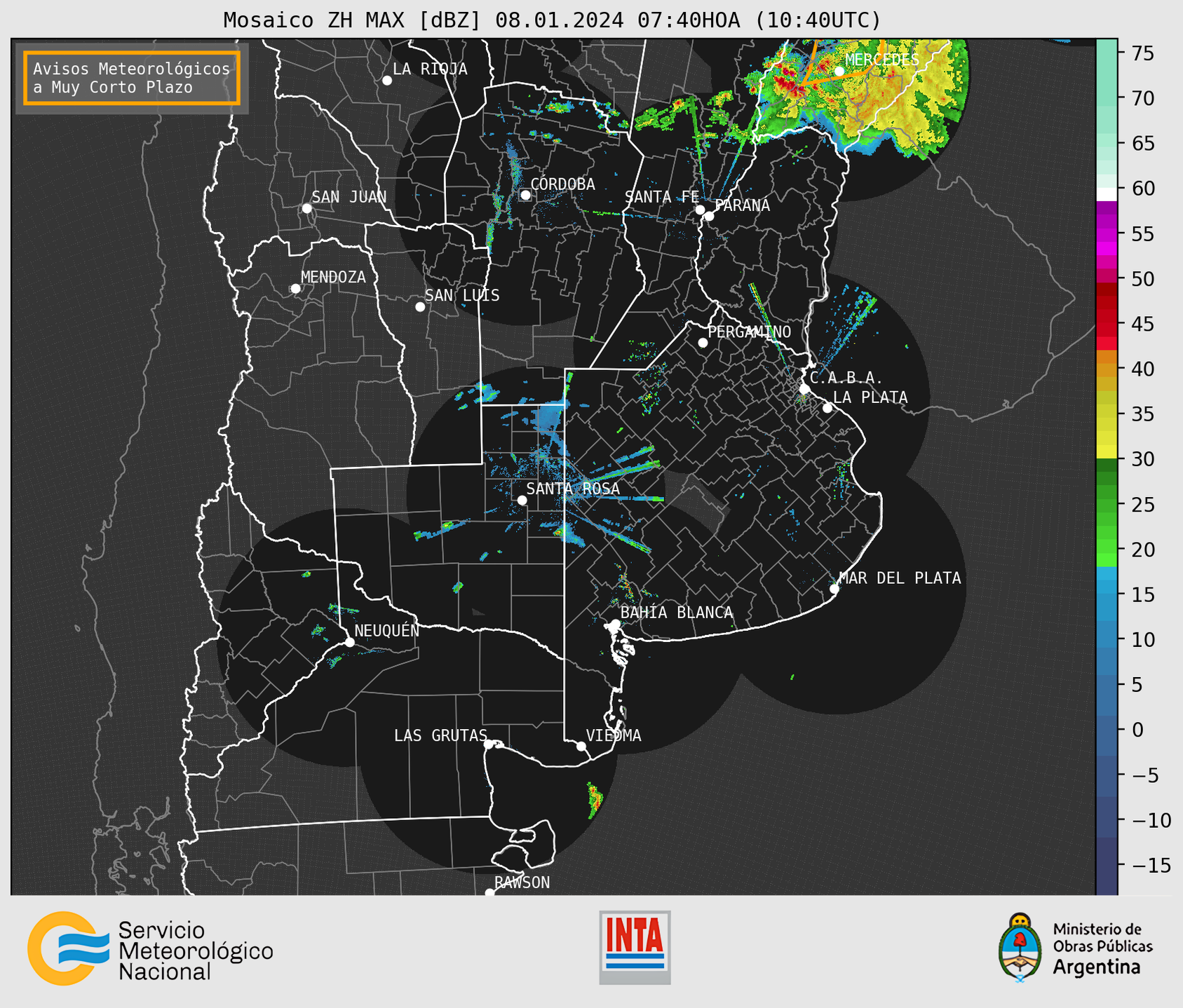Click the magenta 55 dBZ scale band
Screen dimensions: 1183x1008
[x=1106, y=234]
